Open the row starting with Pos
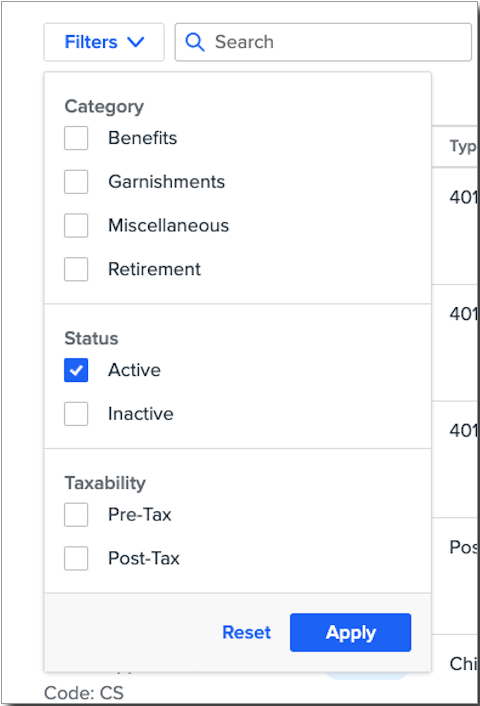The width and height of the screenshot is (480, 706). [x=455, y=576]
